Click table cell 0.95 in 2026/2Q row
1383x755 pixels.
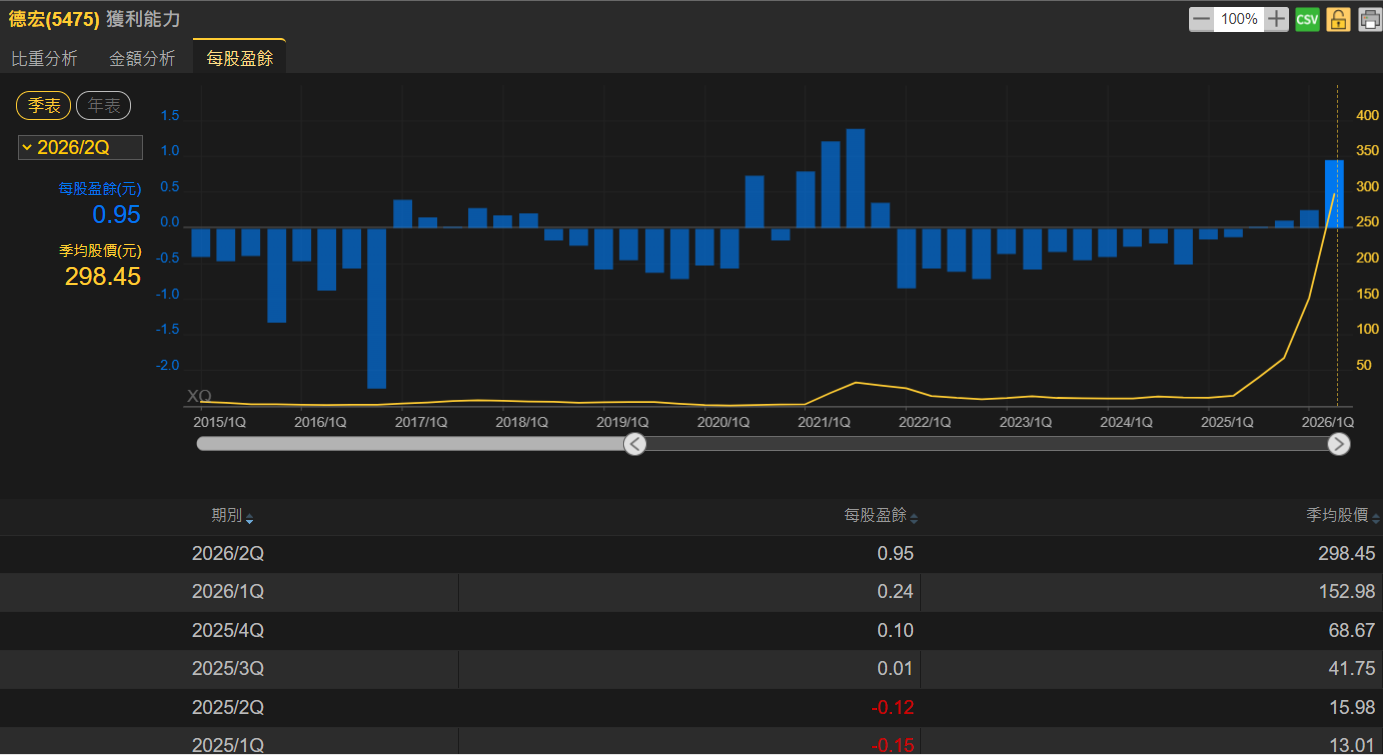895,554
